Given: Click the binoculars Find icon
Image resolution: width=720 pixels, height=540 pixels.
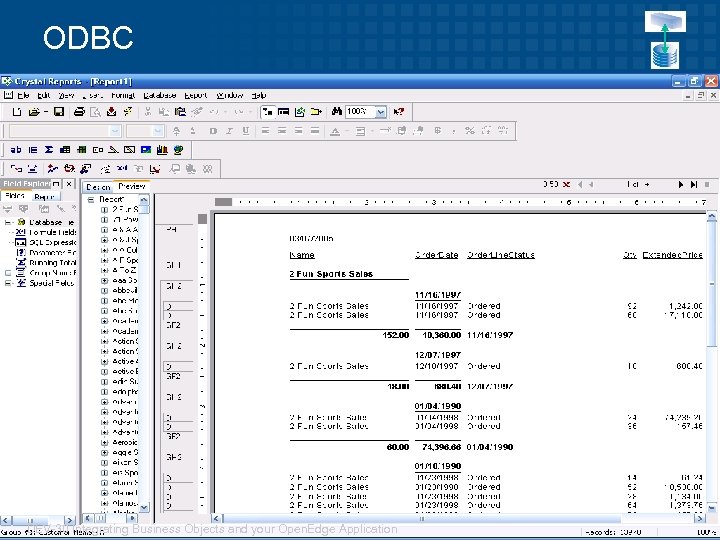Looking at the screenshot, I should [337, 112].
